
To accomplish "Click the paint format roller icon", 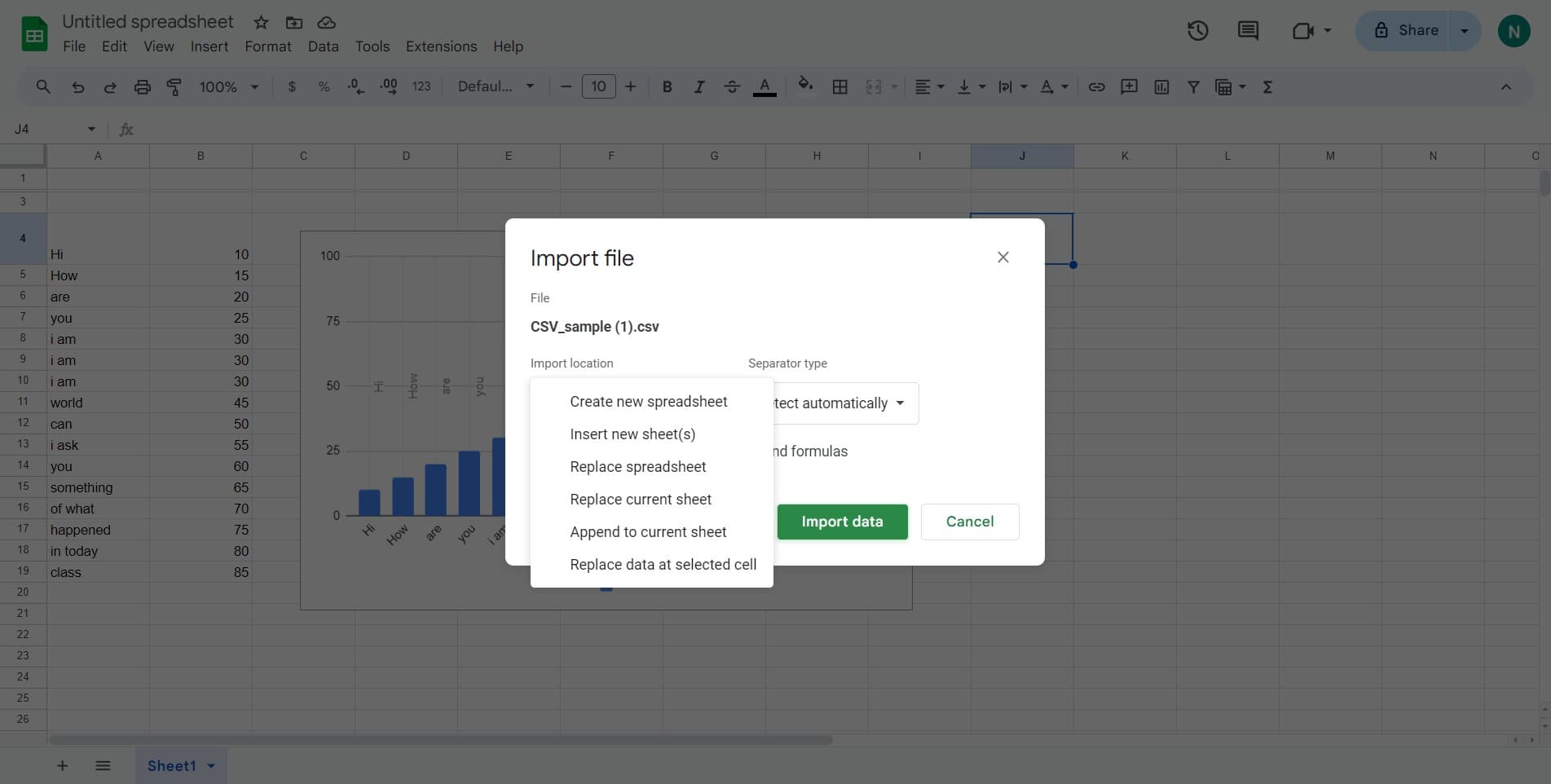I will 174,87.
